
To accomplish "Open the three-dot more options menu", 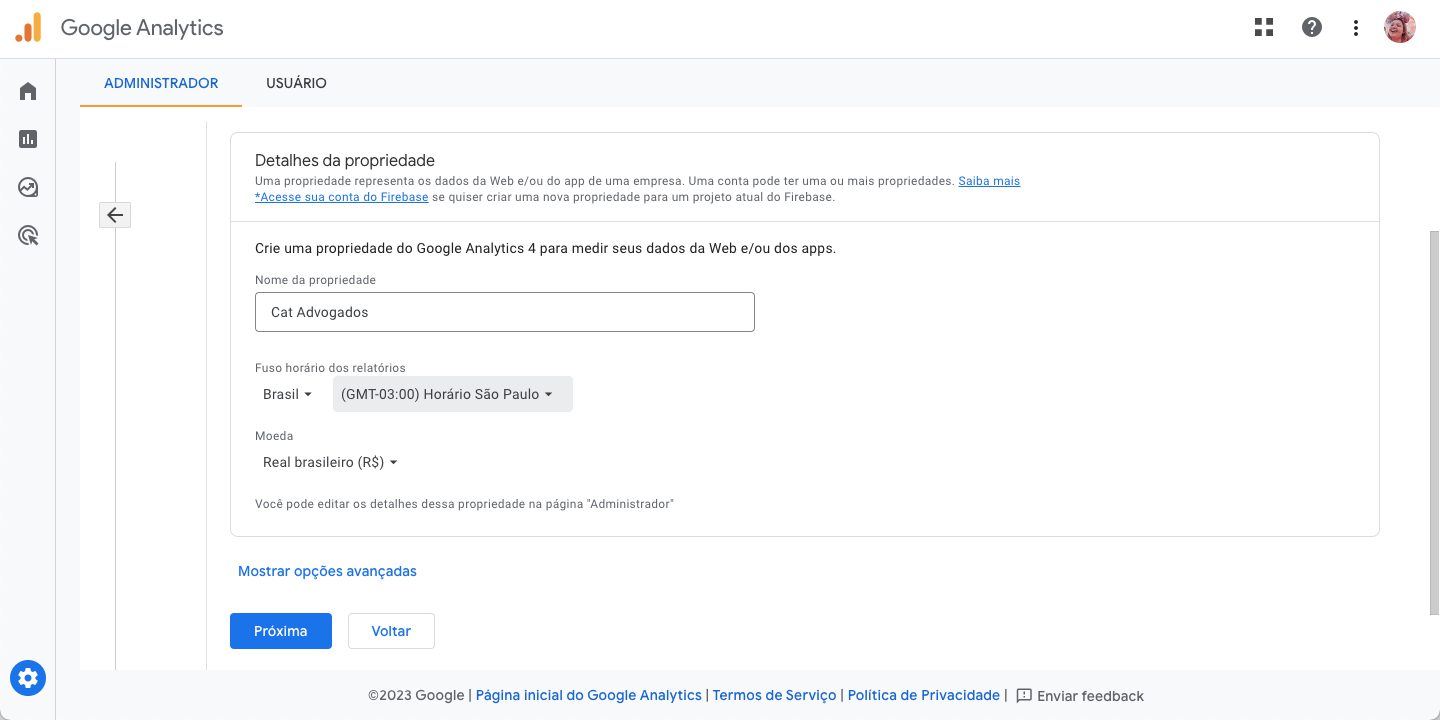I will [x=1356, y=28].
